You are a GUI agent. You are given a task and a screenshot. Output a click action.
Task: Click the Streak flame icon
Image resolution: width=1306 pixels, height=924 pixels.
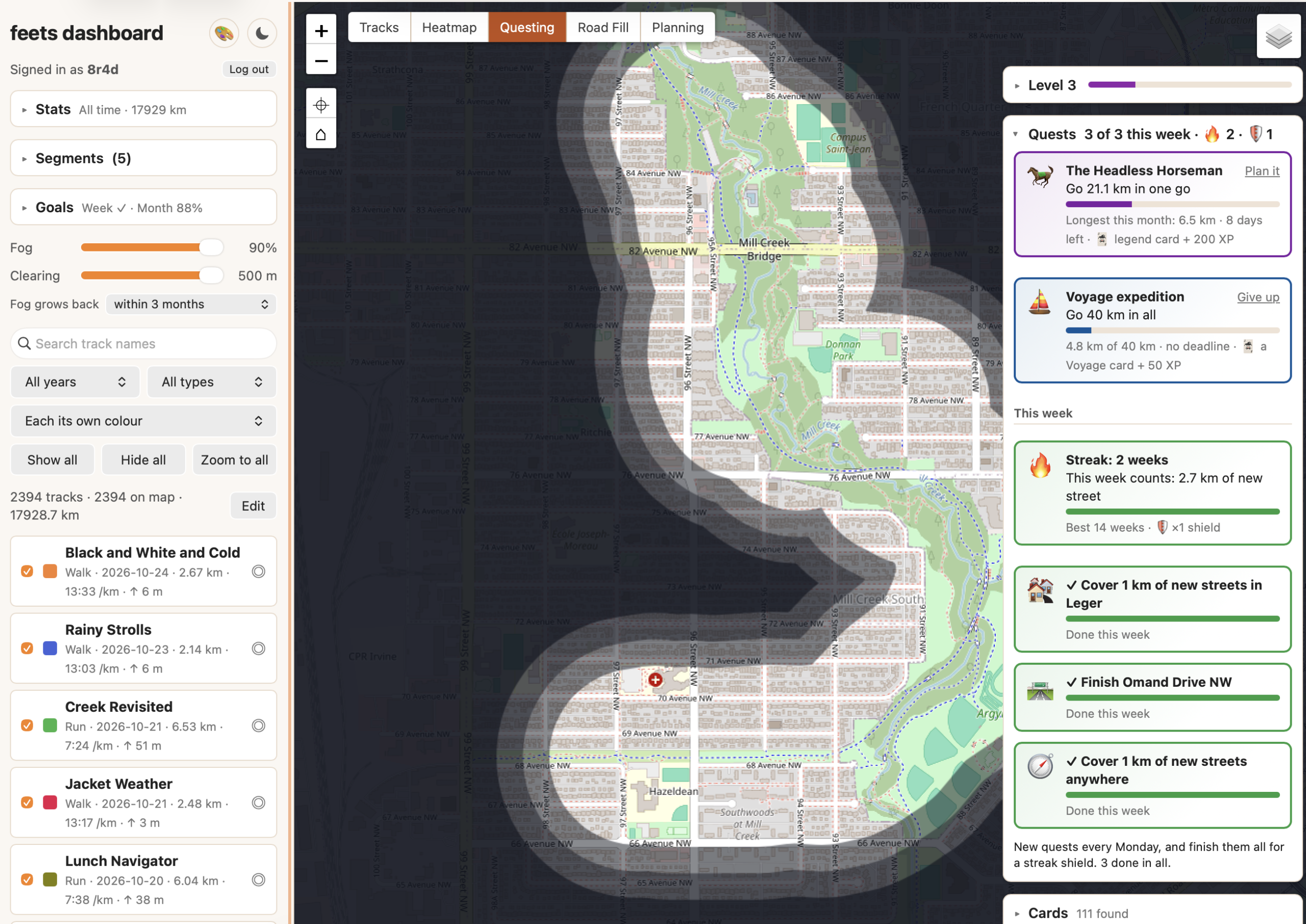pos(1040,465)
